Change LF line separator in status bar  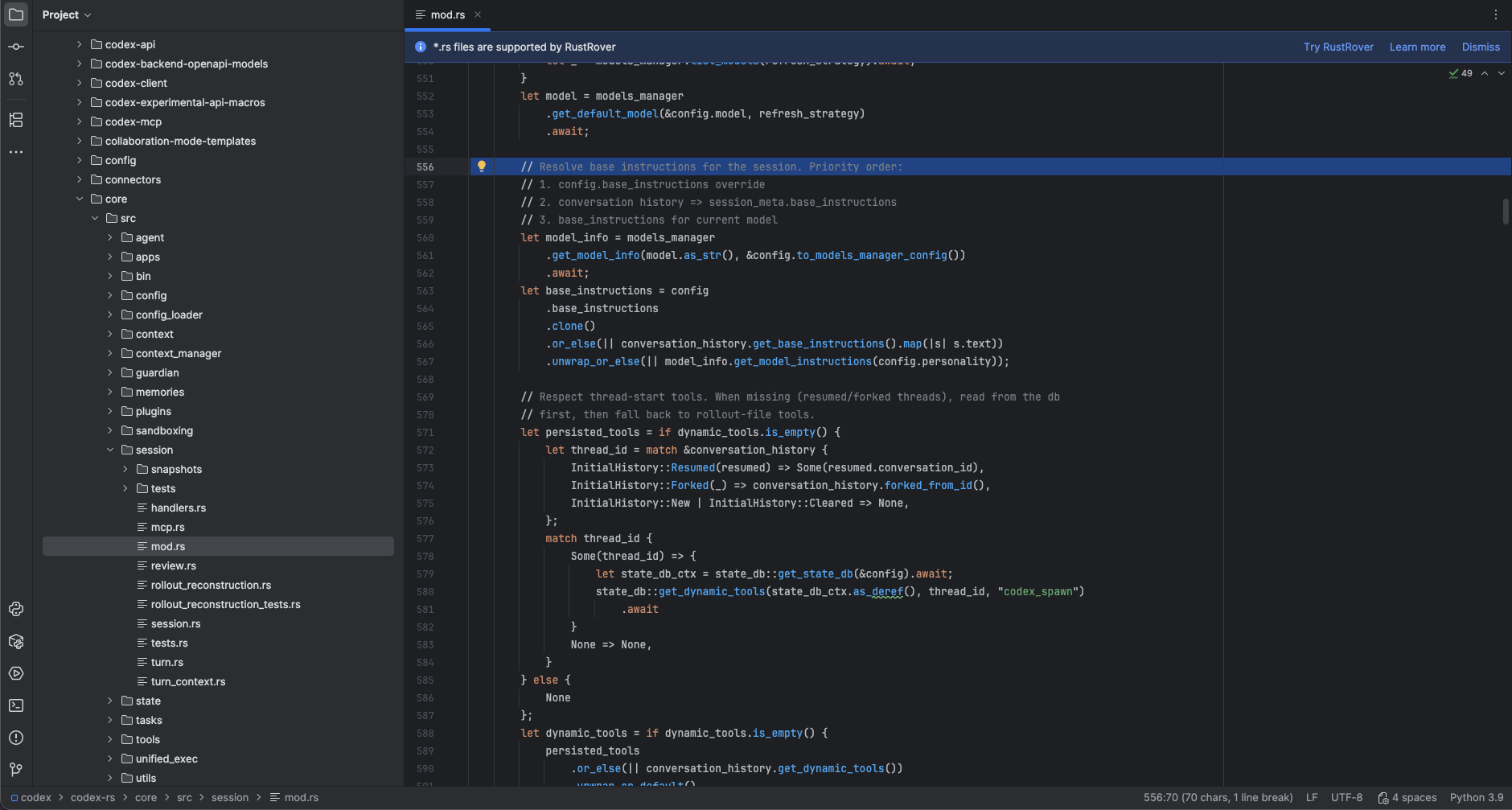click(x=1312, y=798)
